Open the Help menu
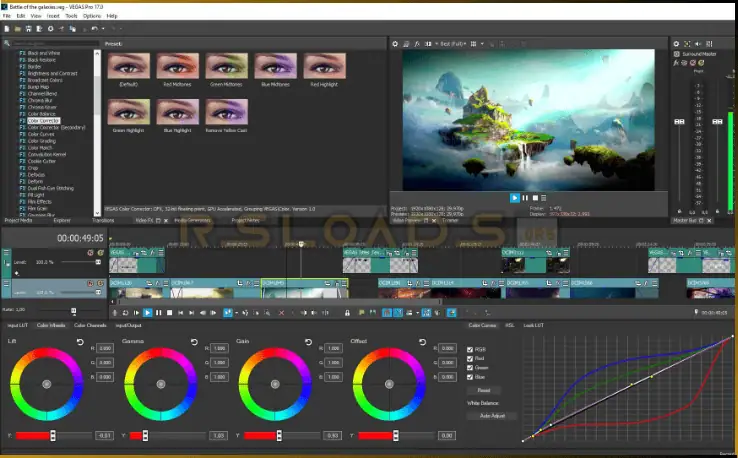 (x=112, y=16)
